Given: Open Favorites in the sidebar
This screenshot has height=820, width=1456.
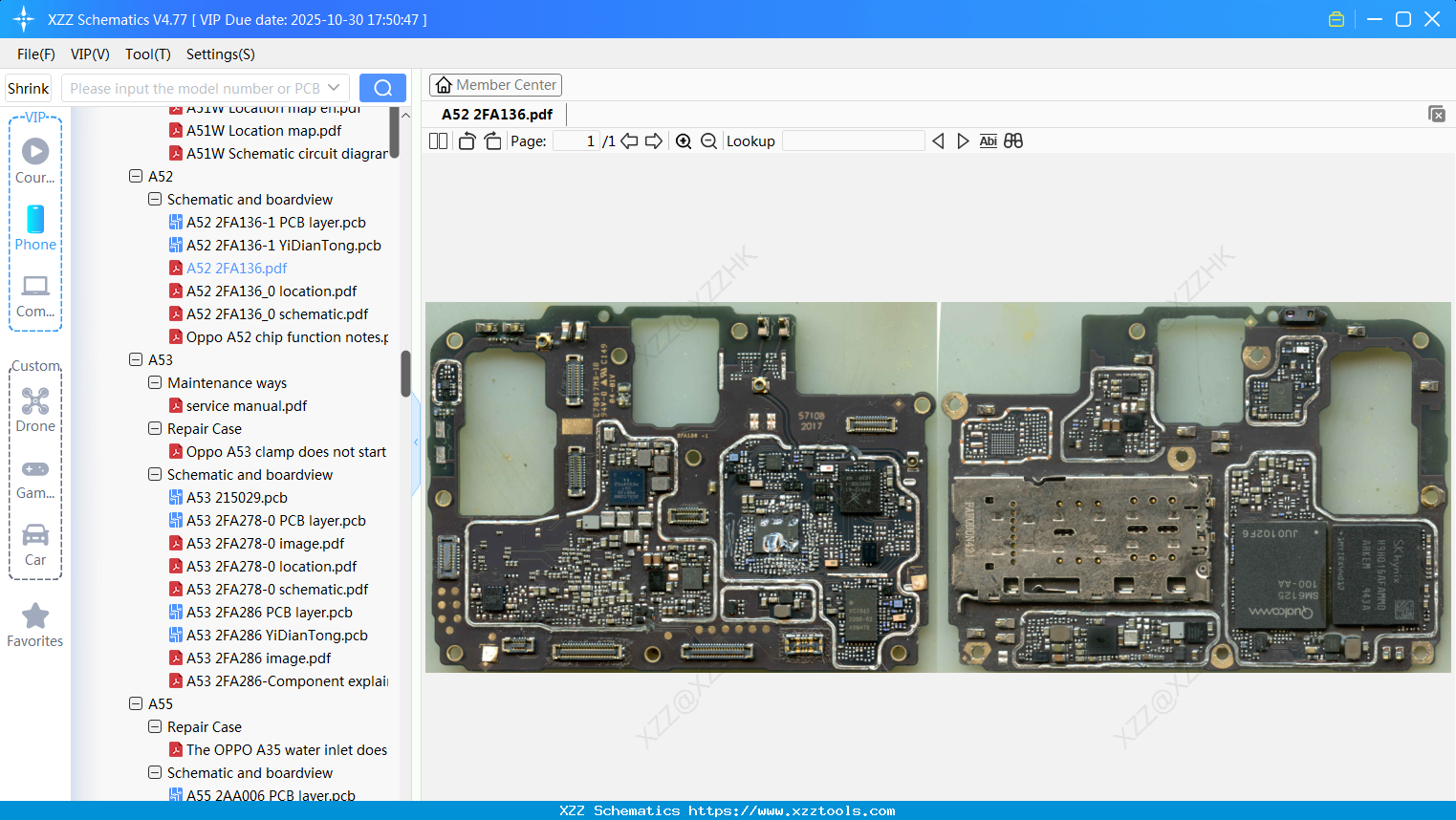Looking at the screenshot, I should point(35,626).
